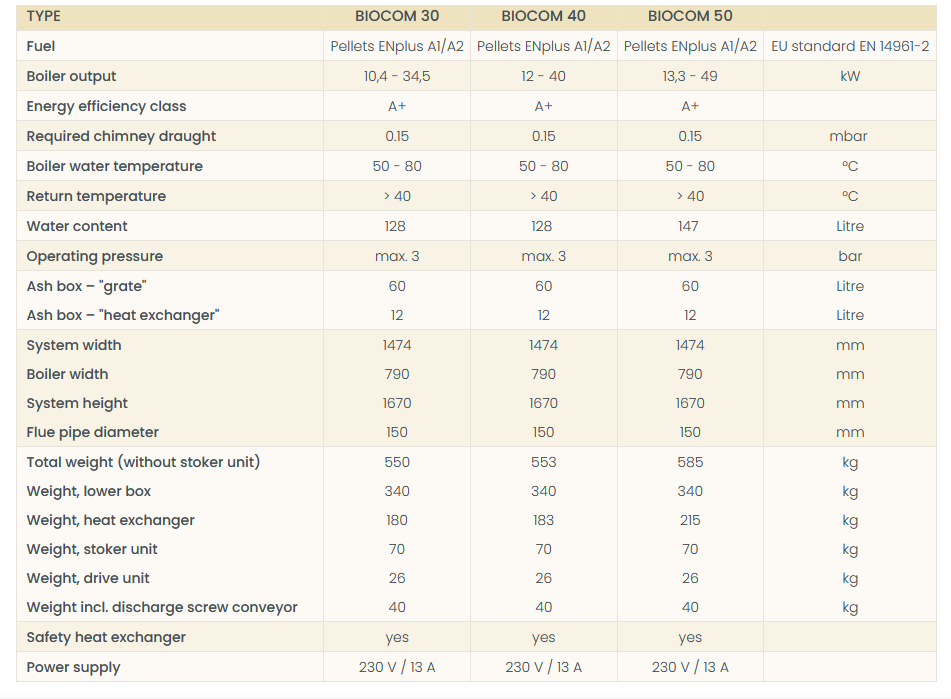Click the heat exchanger weight value 183
951x699 pixels.
point(543,520)
